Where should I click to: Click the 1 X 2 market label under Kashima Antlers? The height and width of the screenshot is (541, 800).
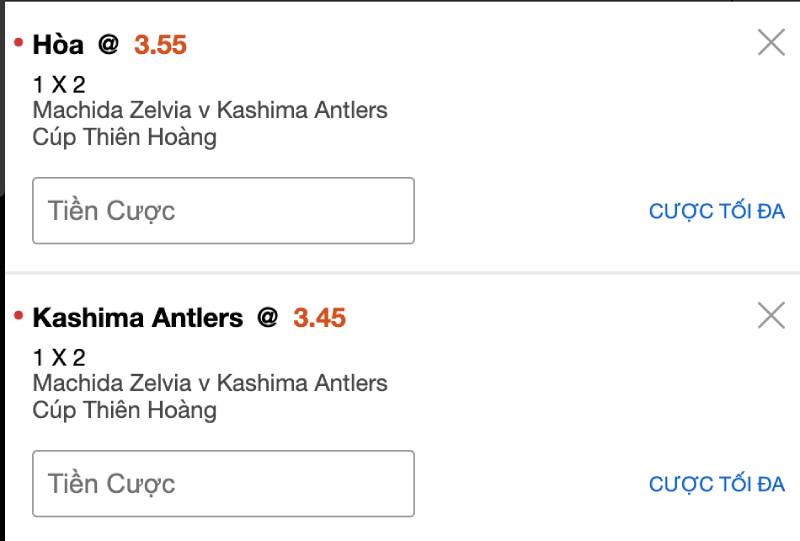tap(59, 358)
